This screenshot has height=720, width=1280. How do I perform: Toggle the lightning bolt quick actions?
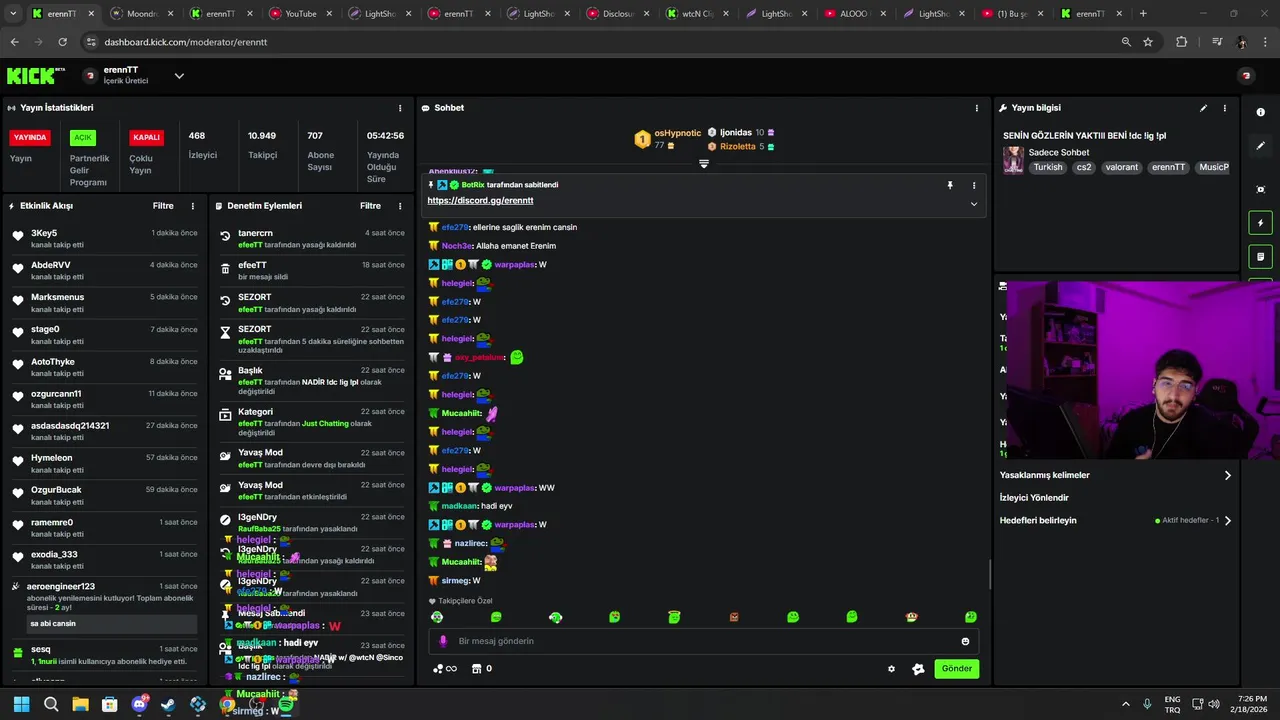[1261, 223]
